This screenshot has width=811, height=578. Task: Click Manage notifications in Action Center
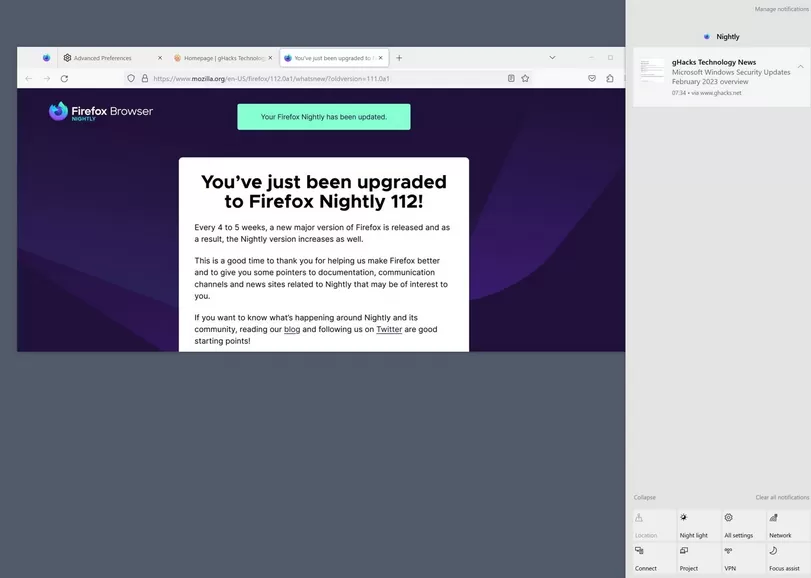point(781,9)
